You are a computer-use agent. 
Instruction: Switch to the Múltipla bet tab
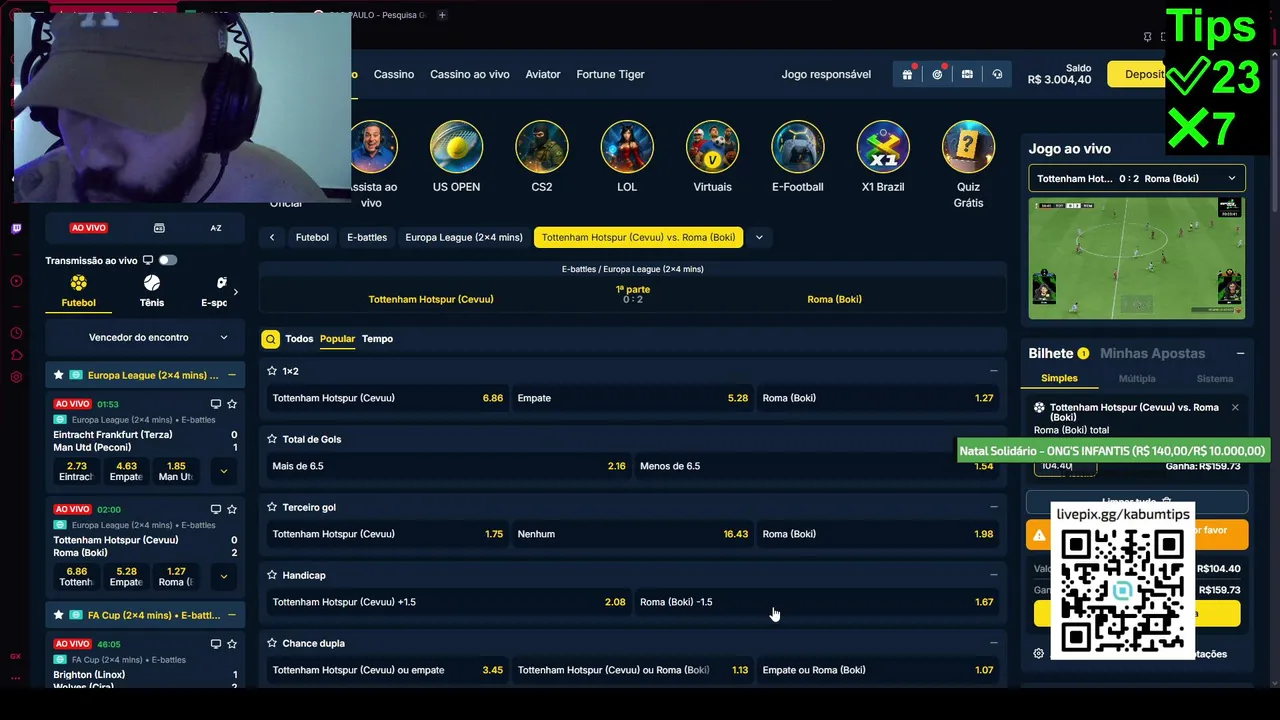click(x=1137, y=378)
